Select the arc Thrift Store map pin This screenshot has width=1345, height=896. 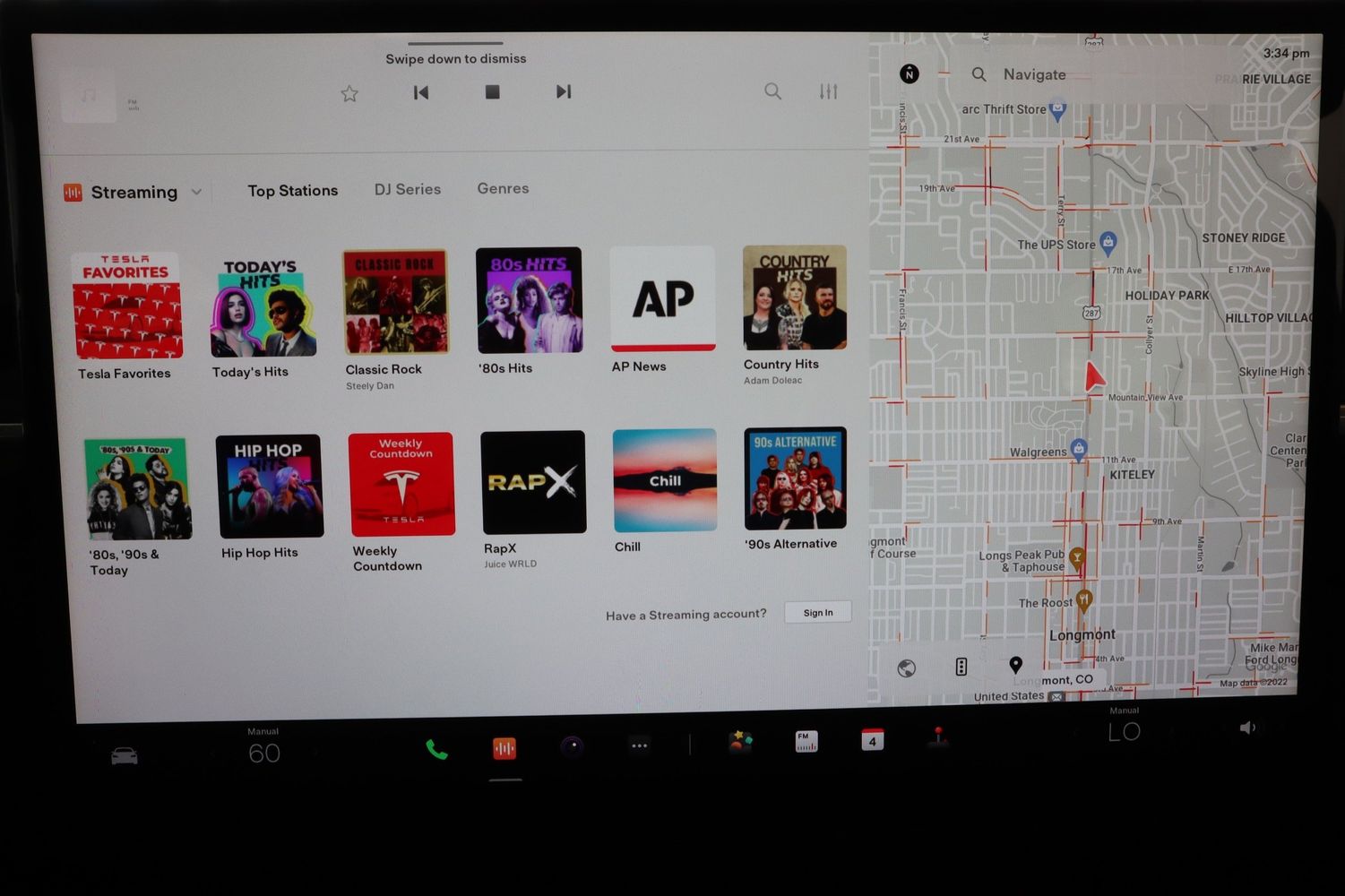click(1057, 110)
